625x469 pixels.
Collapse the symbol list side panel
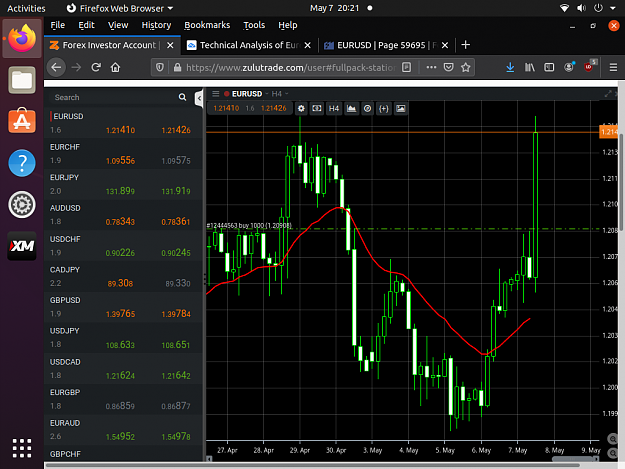point(199,98)
